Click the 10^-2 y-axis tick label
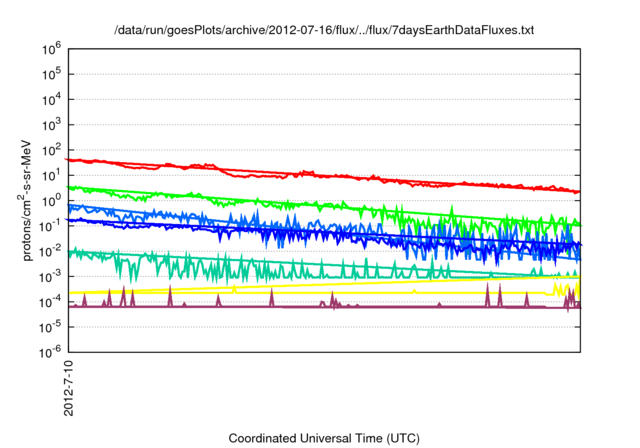 [x=51, y=251]
